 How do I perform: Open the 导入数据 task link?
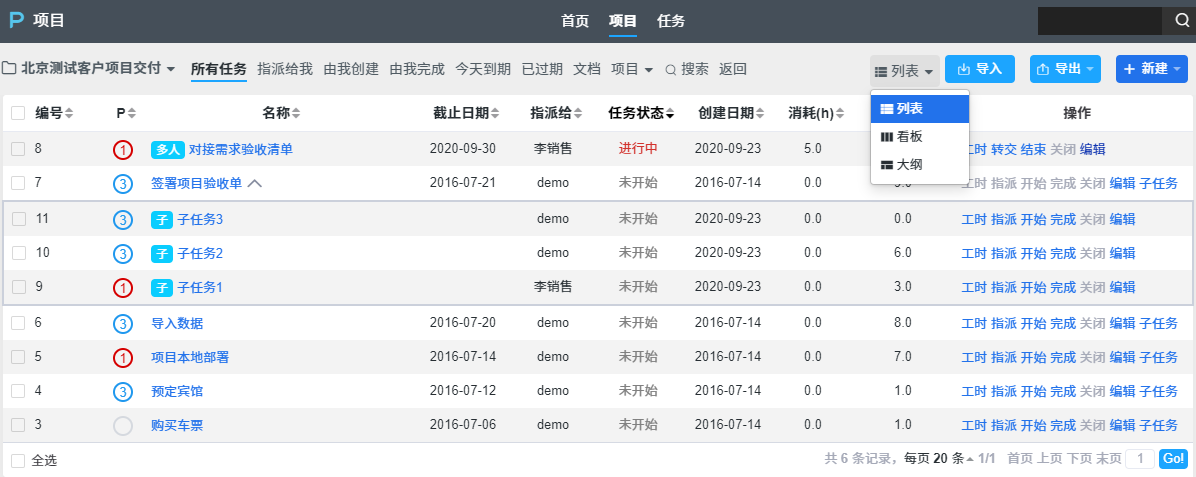point(177,323)
